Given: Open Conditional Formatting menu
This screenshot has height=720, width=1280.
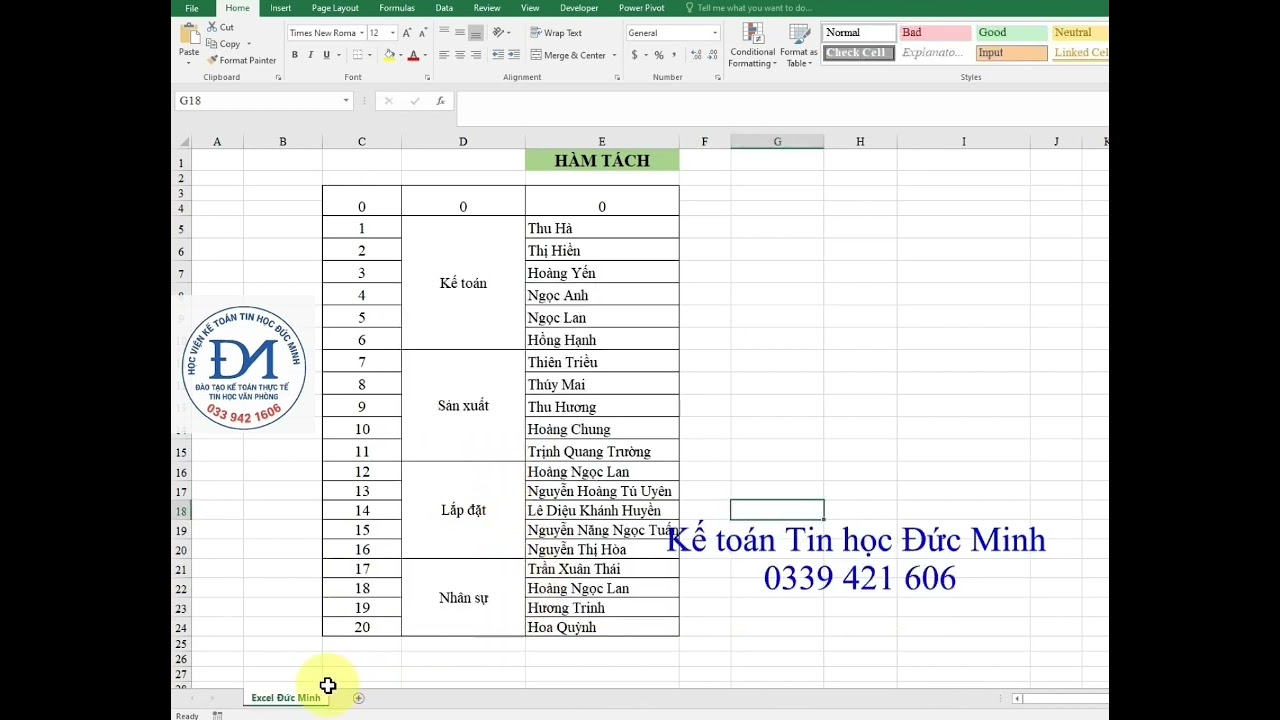Looking at the screenshot, I should [752, 46].
